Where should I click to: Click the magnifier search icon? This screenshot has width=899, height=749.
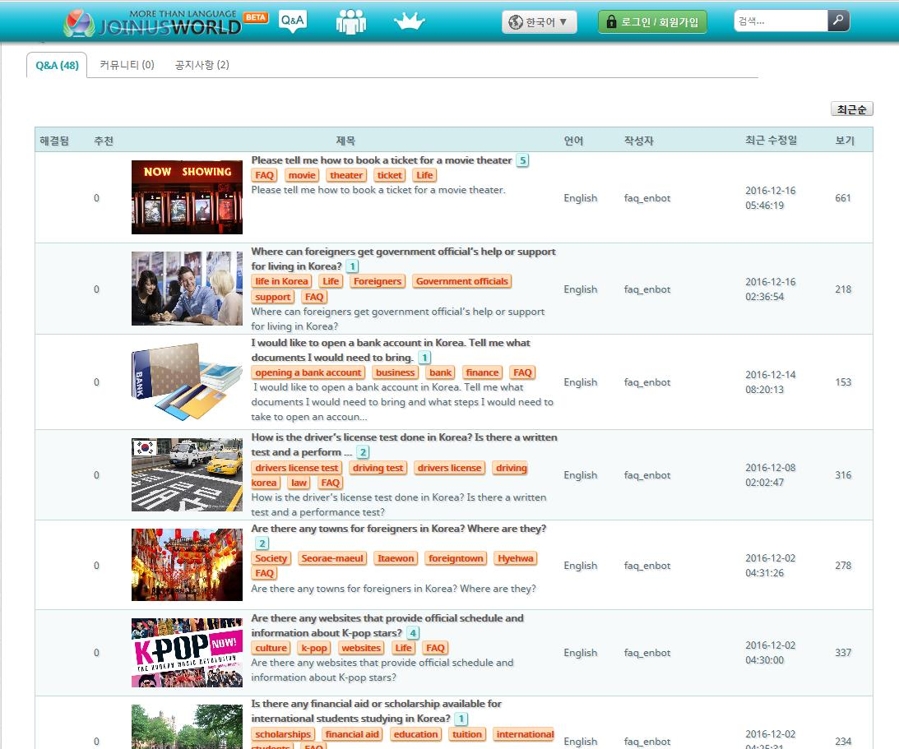(838, 21)
